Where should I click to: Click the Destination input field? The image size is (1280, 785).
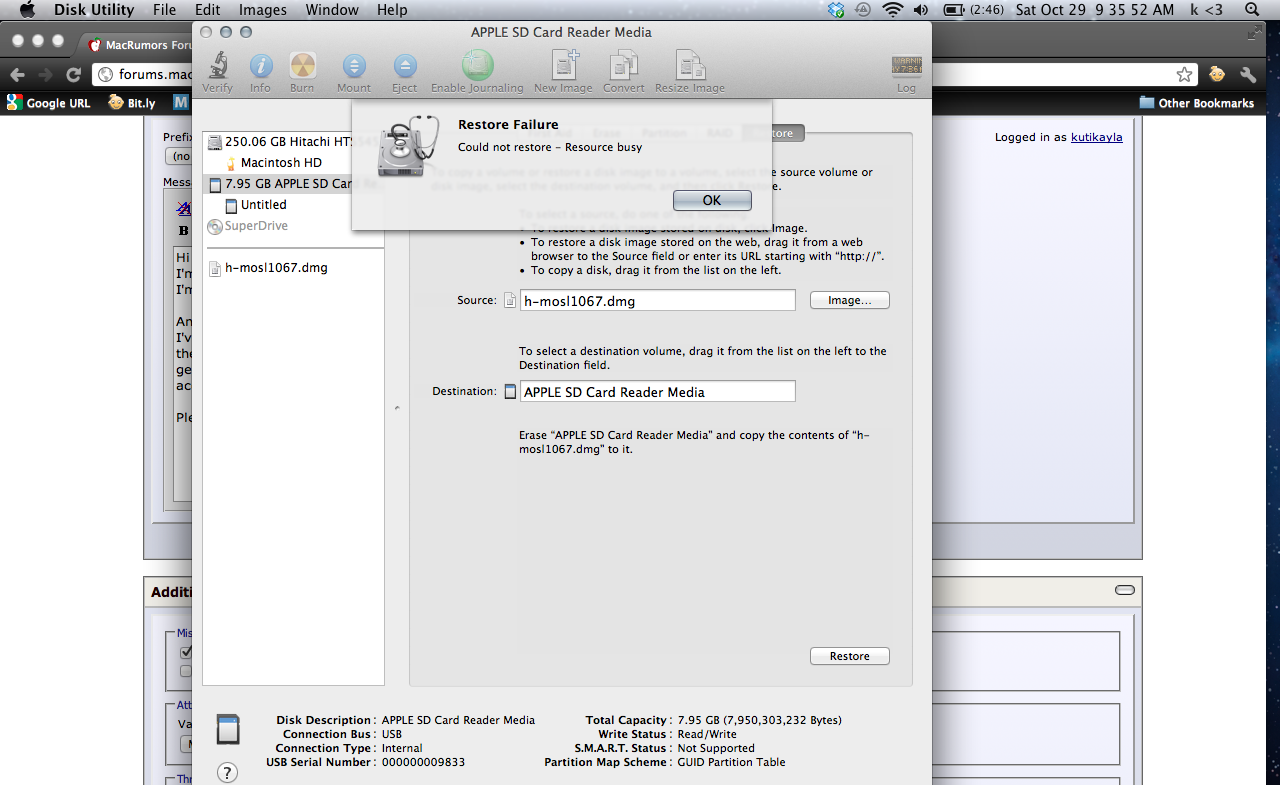point(658,392)
